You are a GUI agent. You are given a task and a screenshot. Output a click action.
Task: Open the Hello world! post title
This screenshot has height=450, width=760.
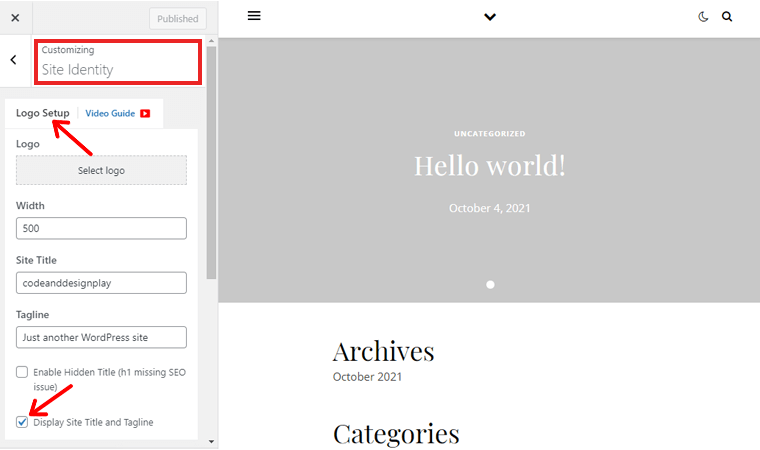coord(490,165)
